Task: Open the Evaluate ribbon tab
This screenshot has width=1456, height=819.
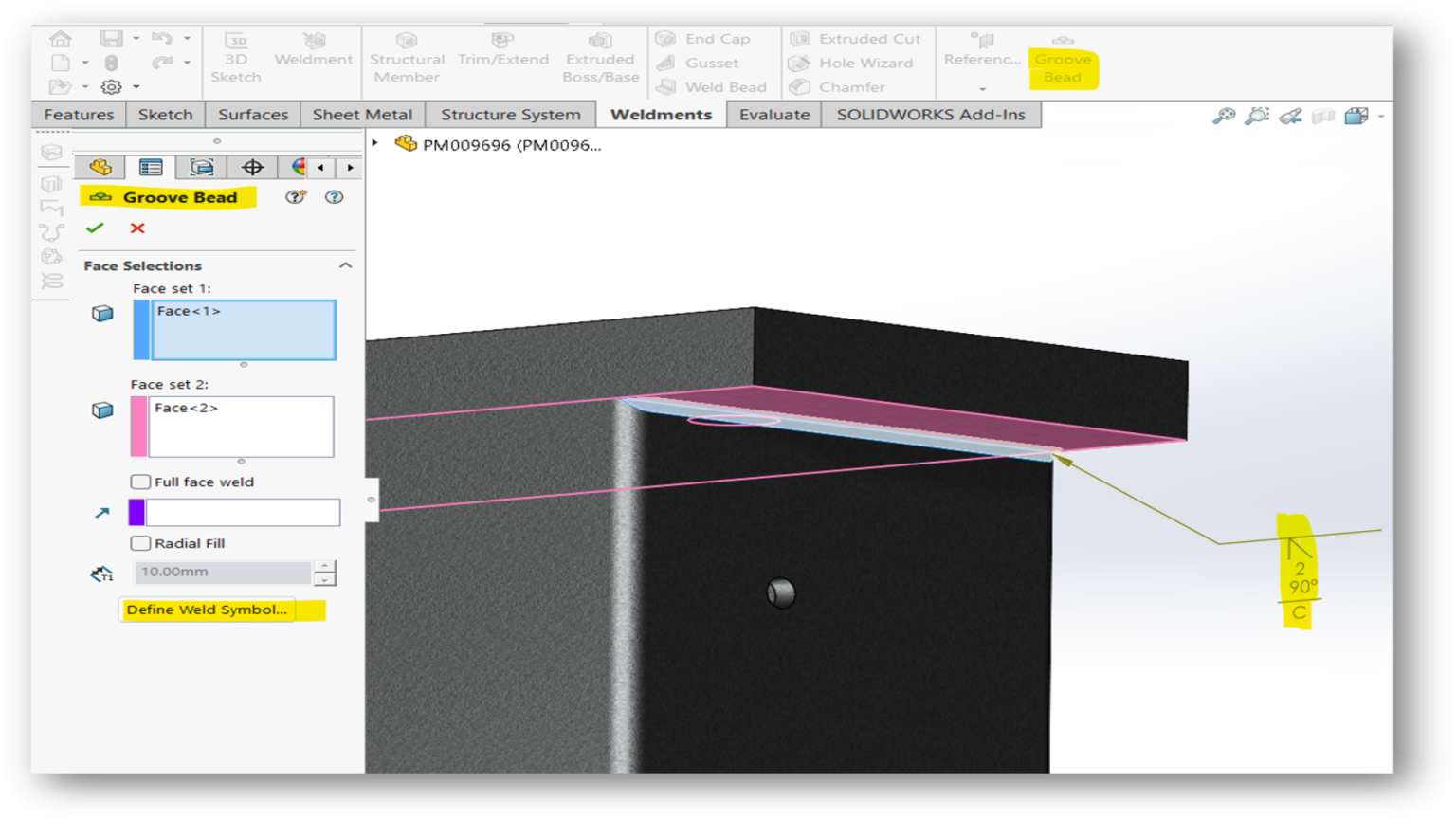Action: point(773,114)
